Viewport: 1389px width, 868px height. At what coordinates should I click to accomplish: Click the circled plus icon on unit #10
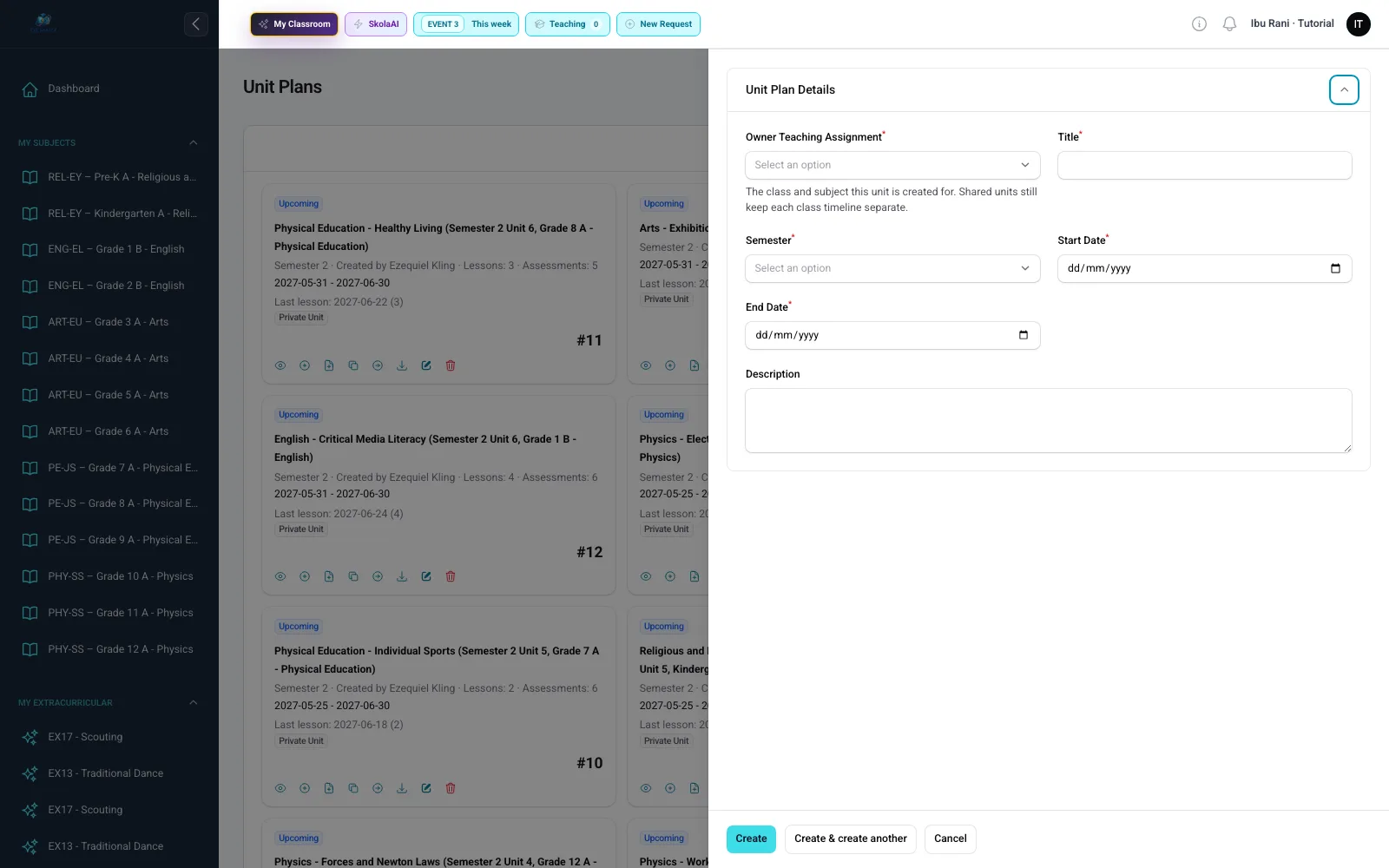305,788
